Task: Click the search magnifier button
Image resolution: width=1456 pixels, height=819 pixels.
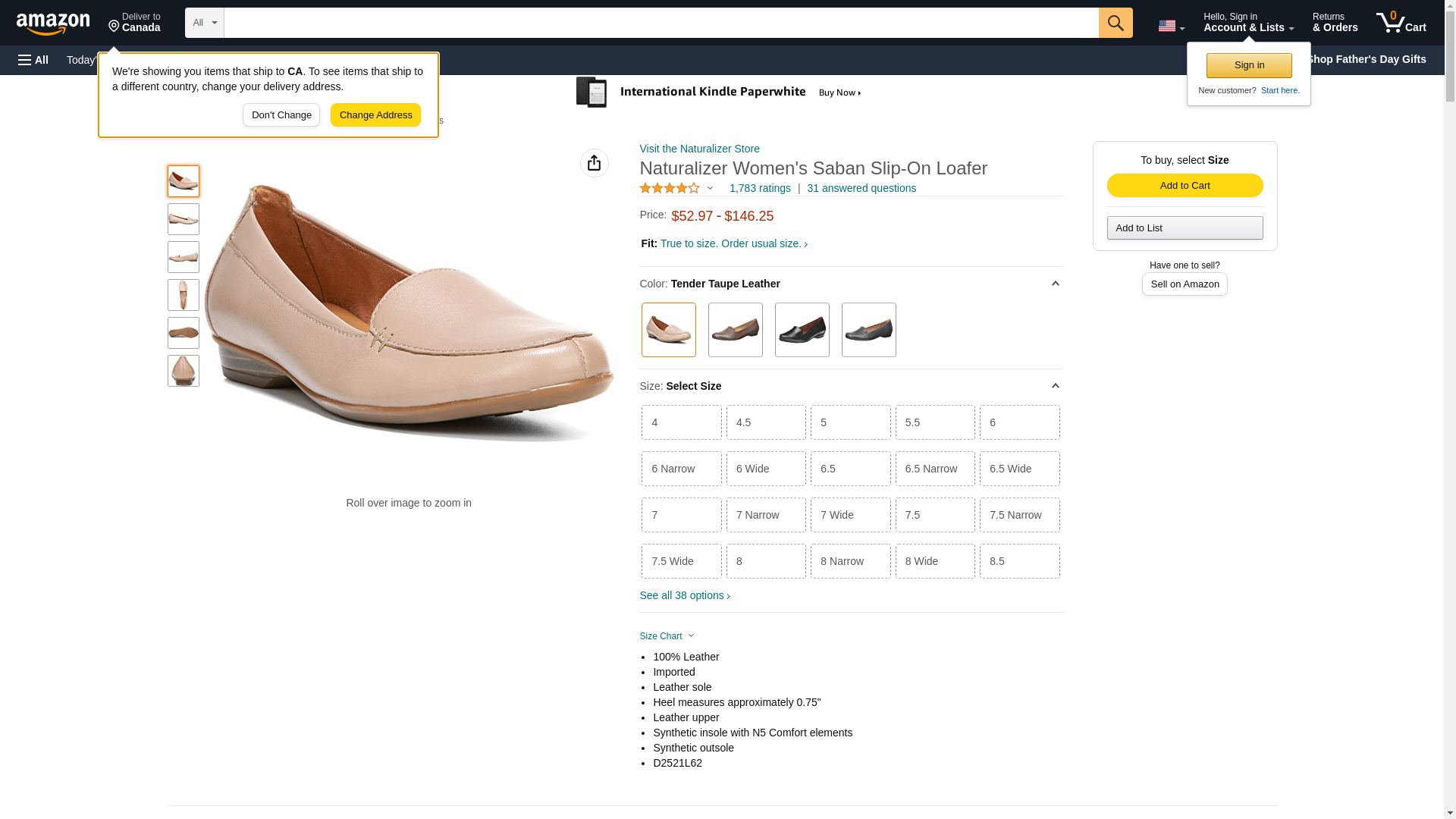Action: coord(1116,23)
